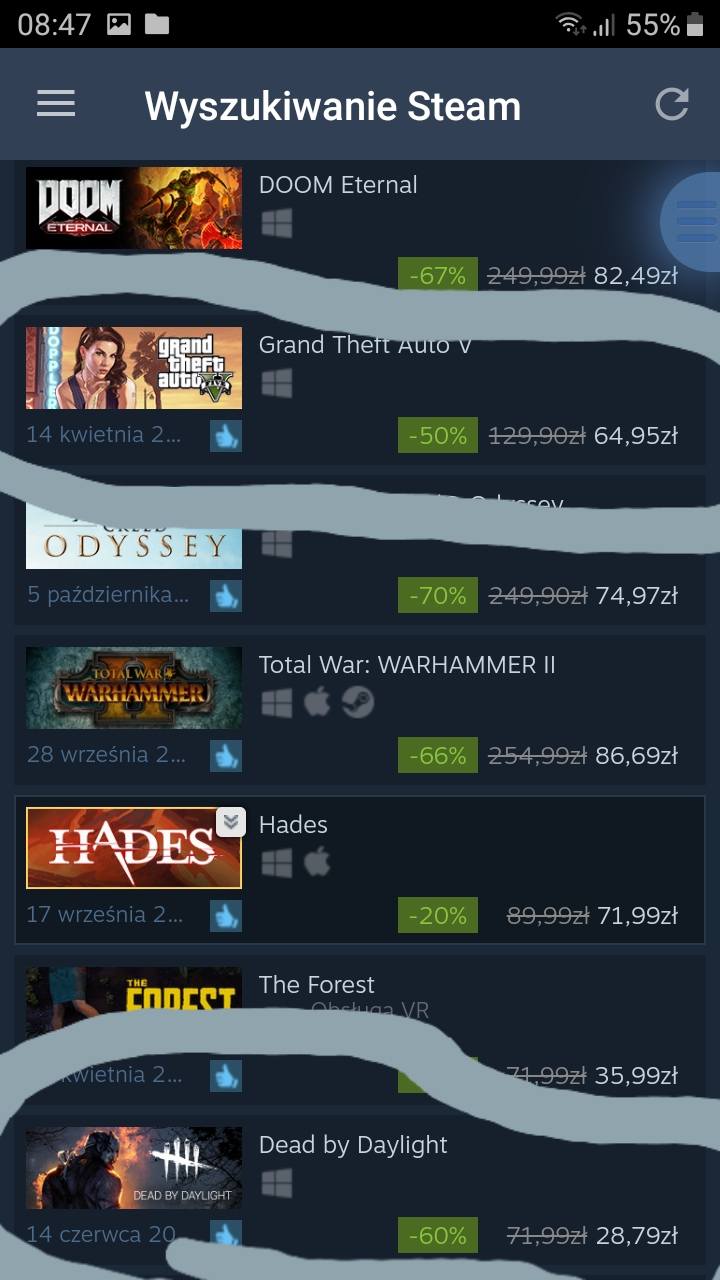Tap Windows platform icon under DOOM Eternal

tap(277, 223)
